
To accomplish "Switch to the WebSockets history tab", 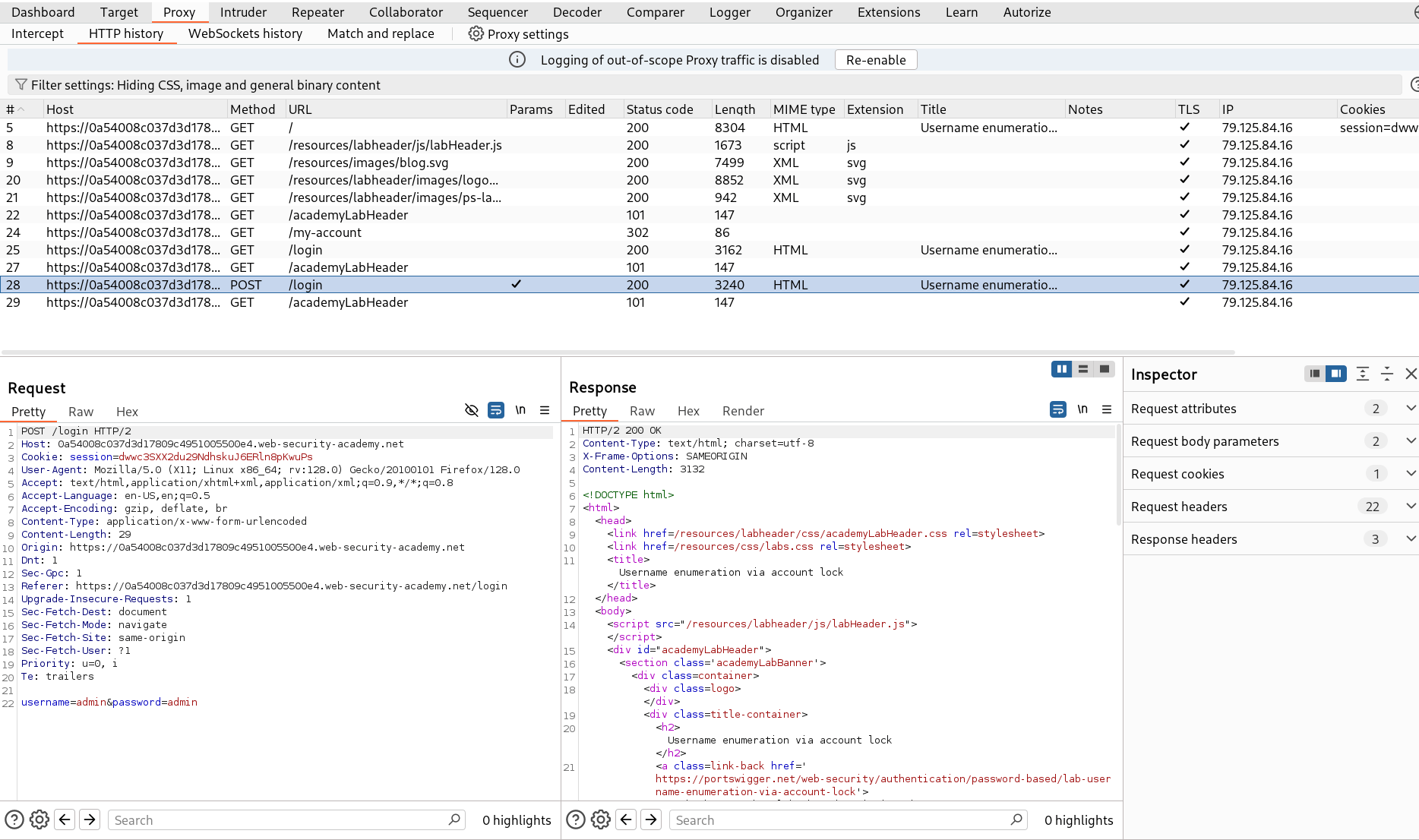I will pos(245,33).
